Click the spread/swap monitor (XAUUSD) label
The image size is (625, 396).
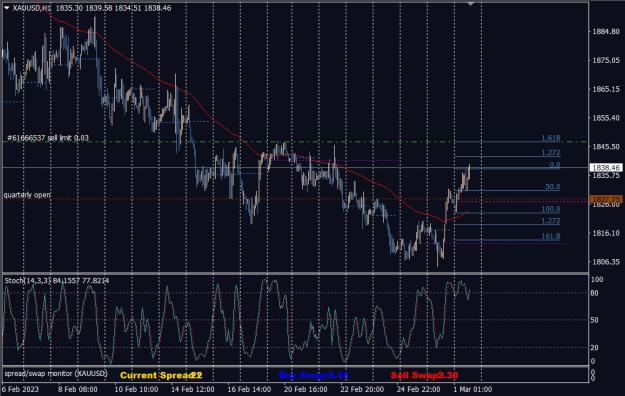56,374
